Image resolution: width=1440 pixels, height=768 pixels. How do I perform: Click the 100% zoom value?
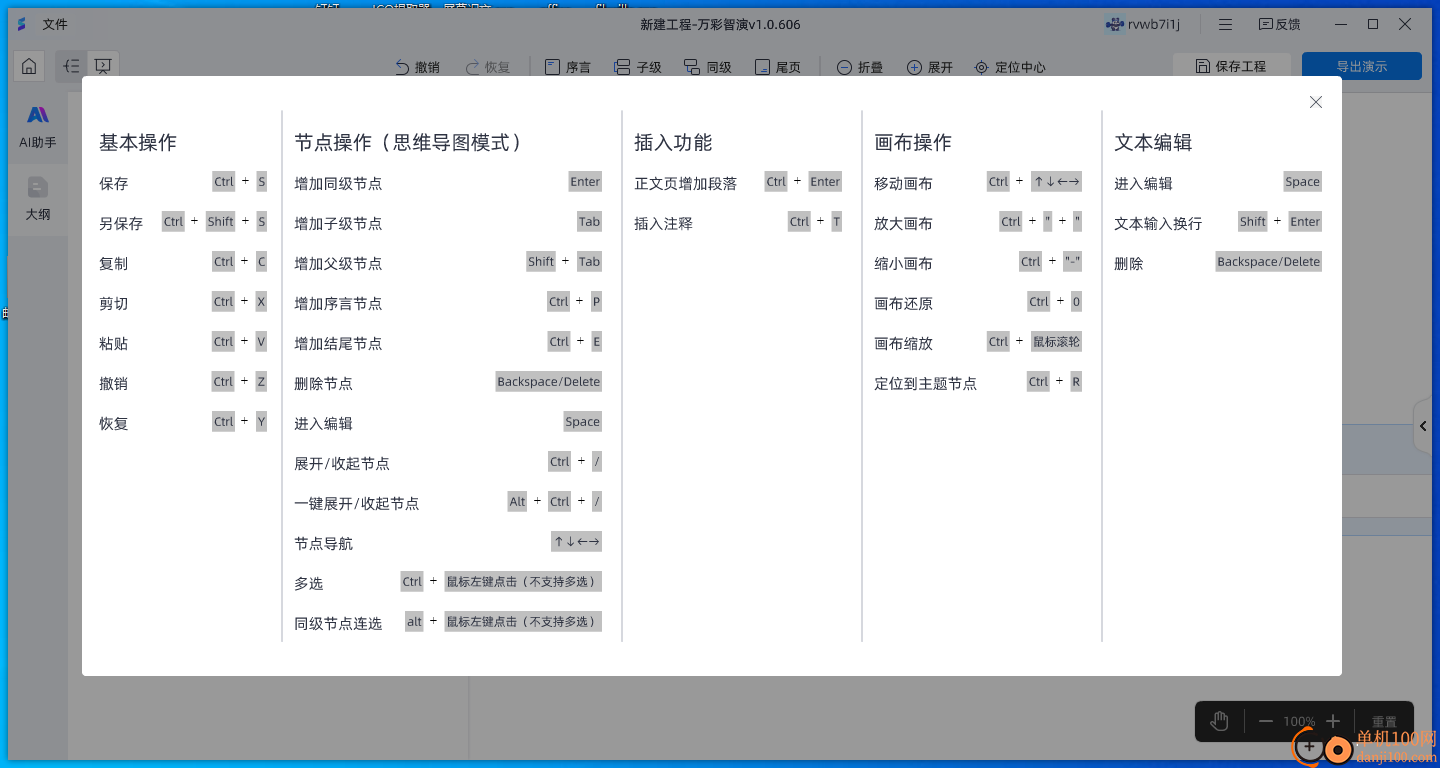(x=1299, y=721)
